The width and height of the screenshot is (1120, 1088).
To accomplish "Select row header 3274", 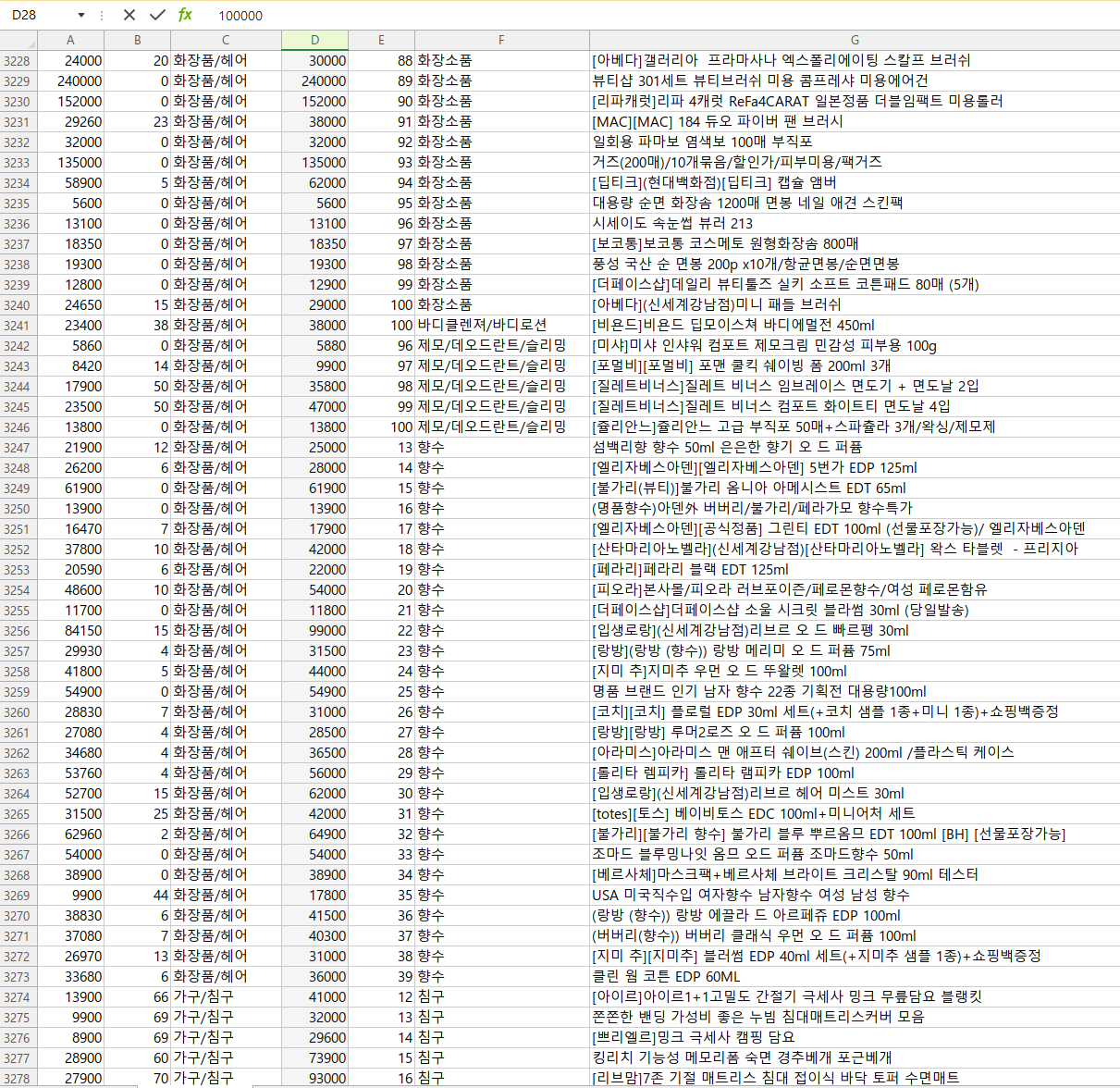I will (18, 996).
